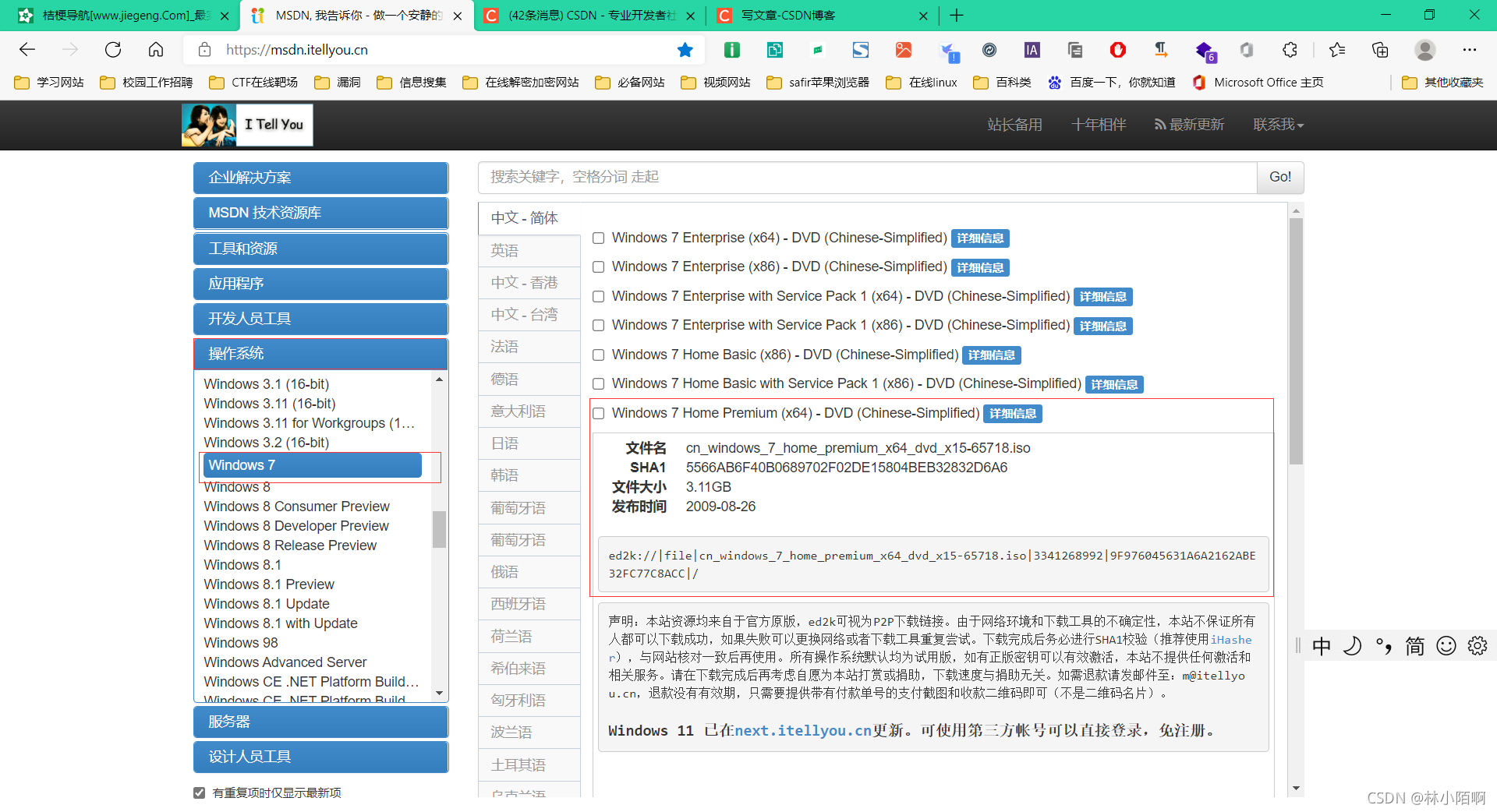Viewport: 1497px width, 812px height.
Task: Switch to the 英语 language tab
Action: tap(529, 251)
